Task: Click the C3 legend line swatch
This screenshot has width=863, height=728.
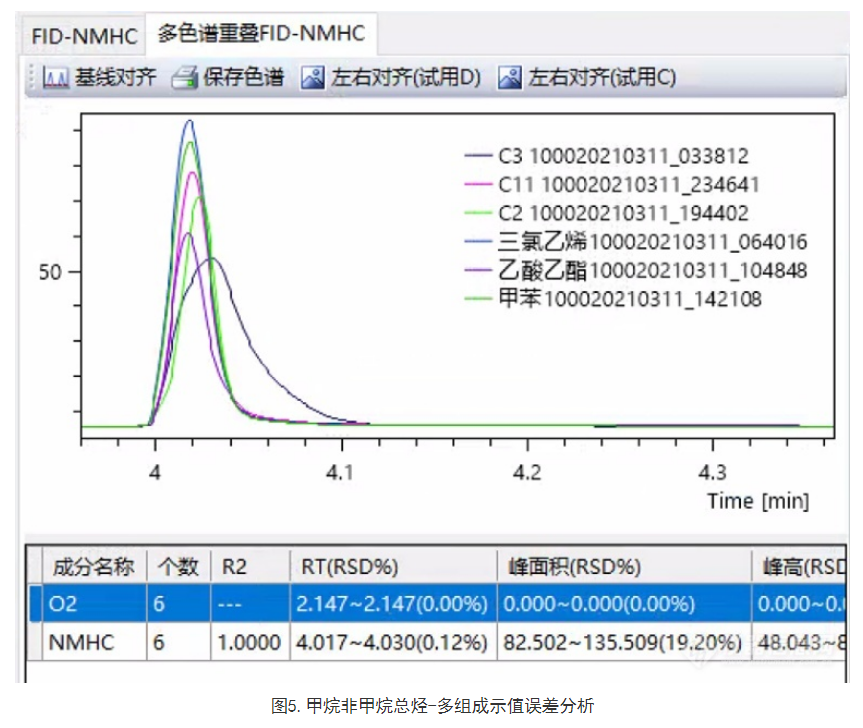Action: (478, 156)
